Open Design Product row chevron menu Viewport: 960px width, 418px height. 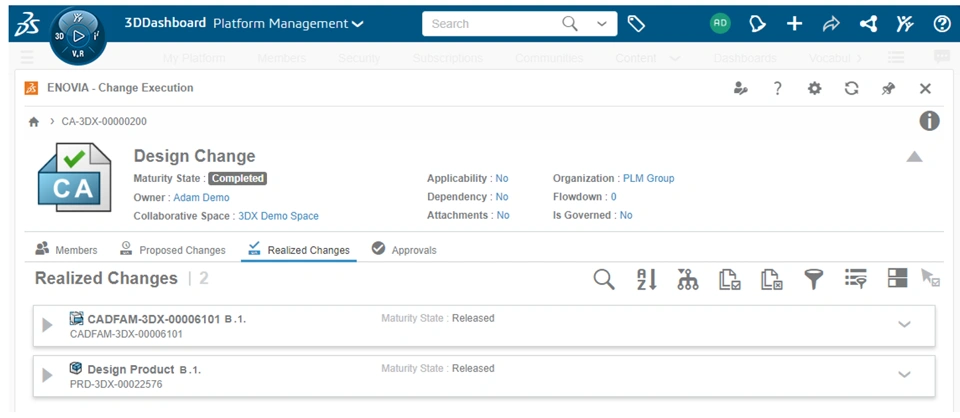904,375
